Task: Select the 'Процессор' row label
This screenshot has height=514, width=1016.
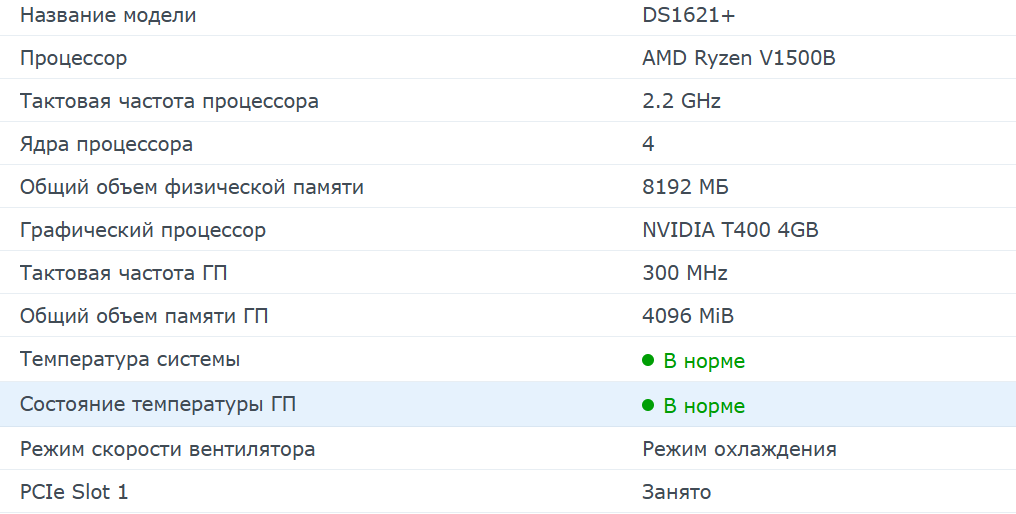Action: 74,58
